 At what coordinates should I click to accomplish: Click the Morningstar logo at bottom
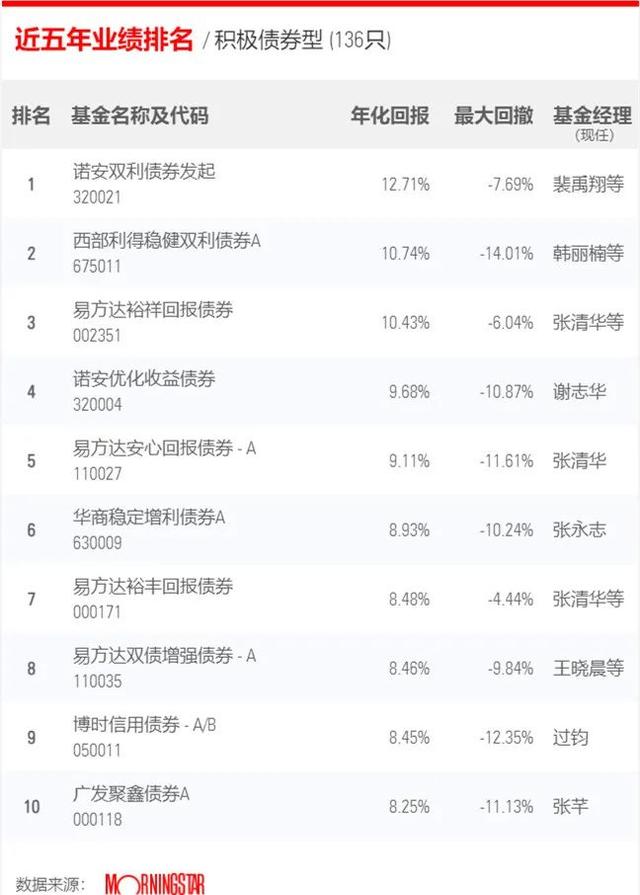[x=155, y=884]
